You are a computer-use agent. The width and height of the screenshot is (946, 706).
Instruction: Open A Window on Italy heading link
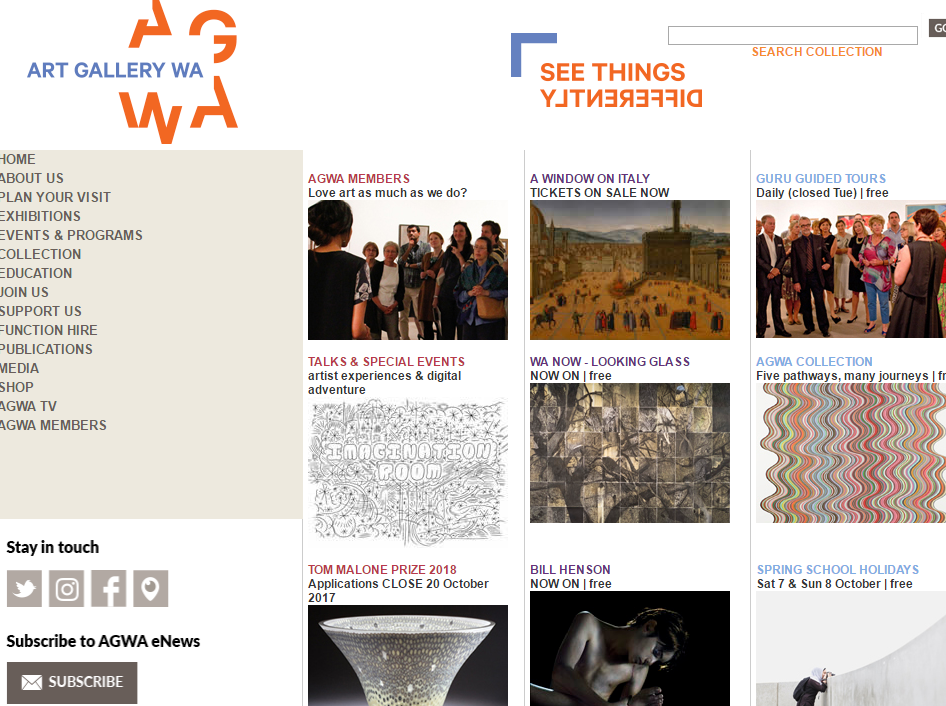click(590, 179)
